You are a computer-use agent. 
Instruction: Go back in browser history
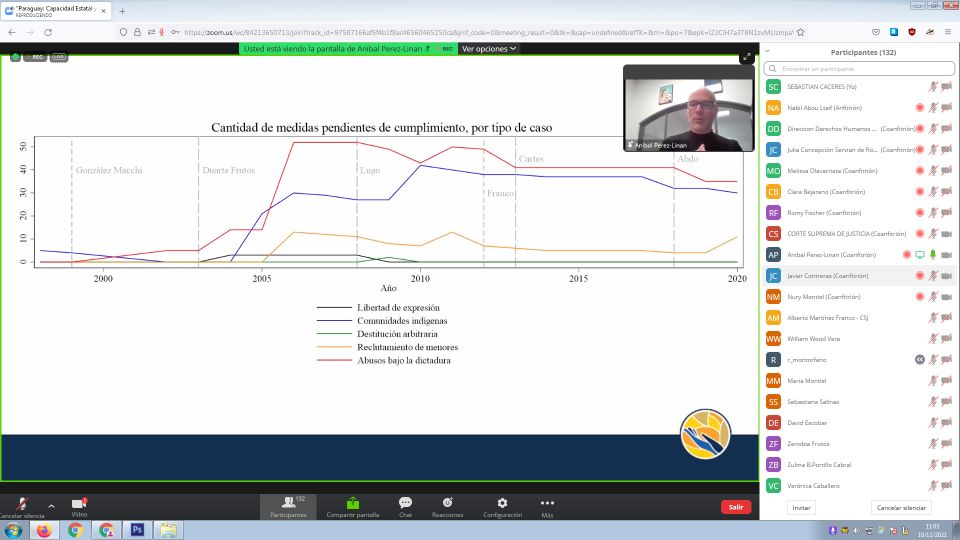(12, 32)
